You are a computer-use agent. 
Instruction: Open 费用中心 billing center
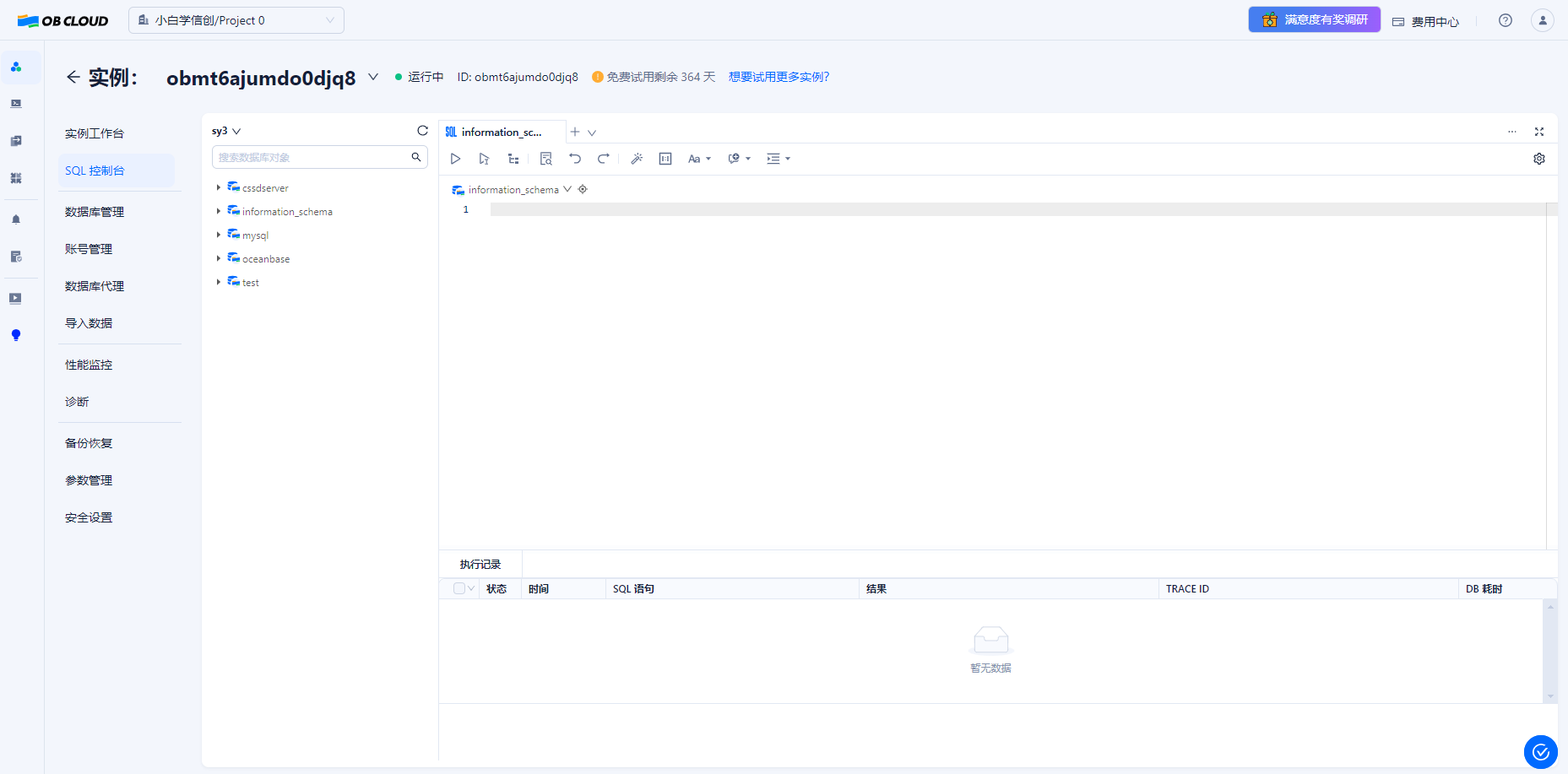(x=1426, y=21)
